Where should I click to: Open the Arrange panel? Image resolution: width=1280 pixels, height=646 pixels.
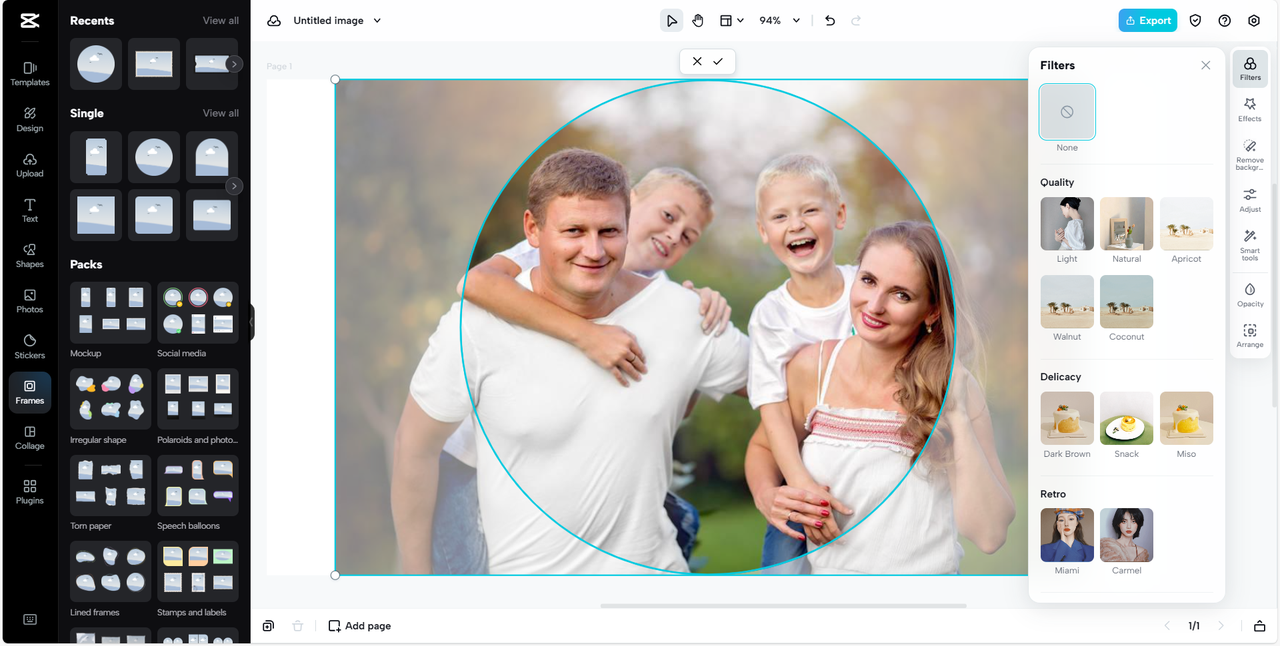tap(1250, 335)
